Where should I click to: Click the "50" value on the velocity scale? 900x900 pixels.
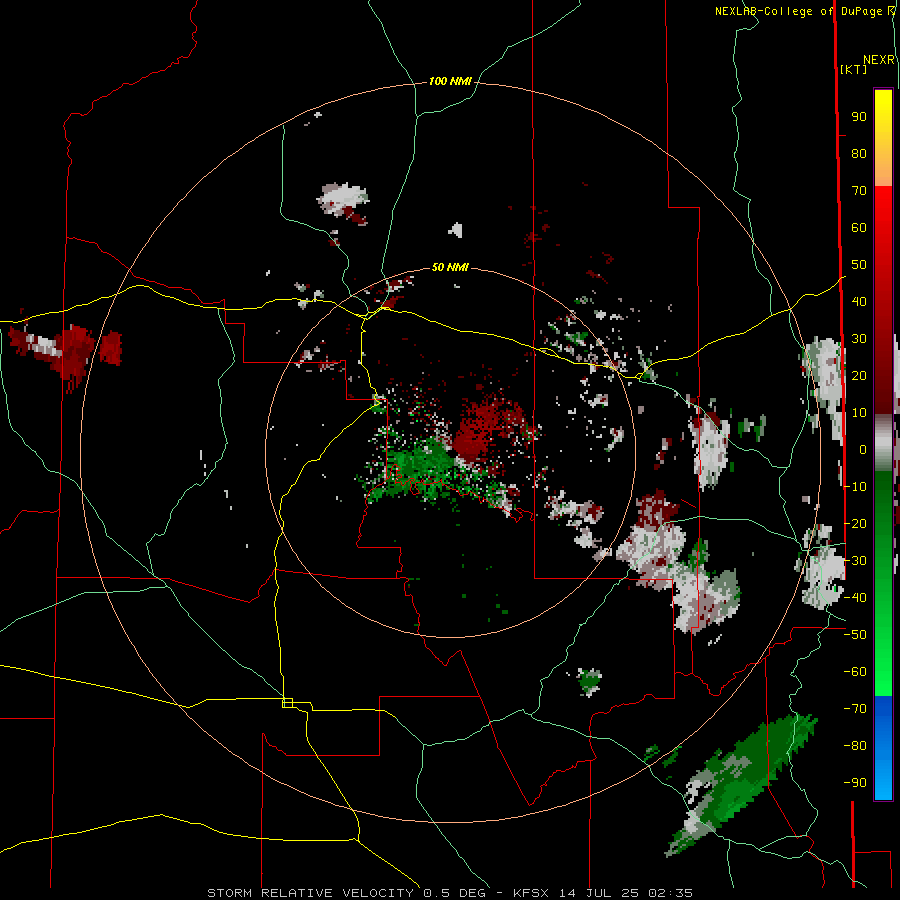(859, 265)
